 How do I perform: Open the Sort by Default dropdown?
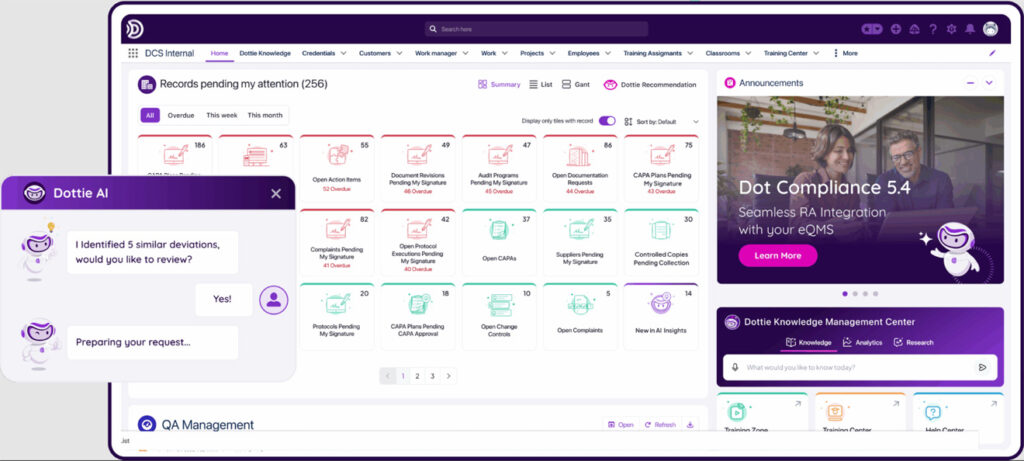[x=662, y=121]
